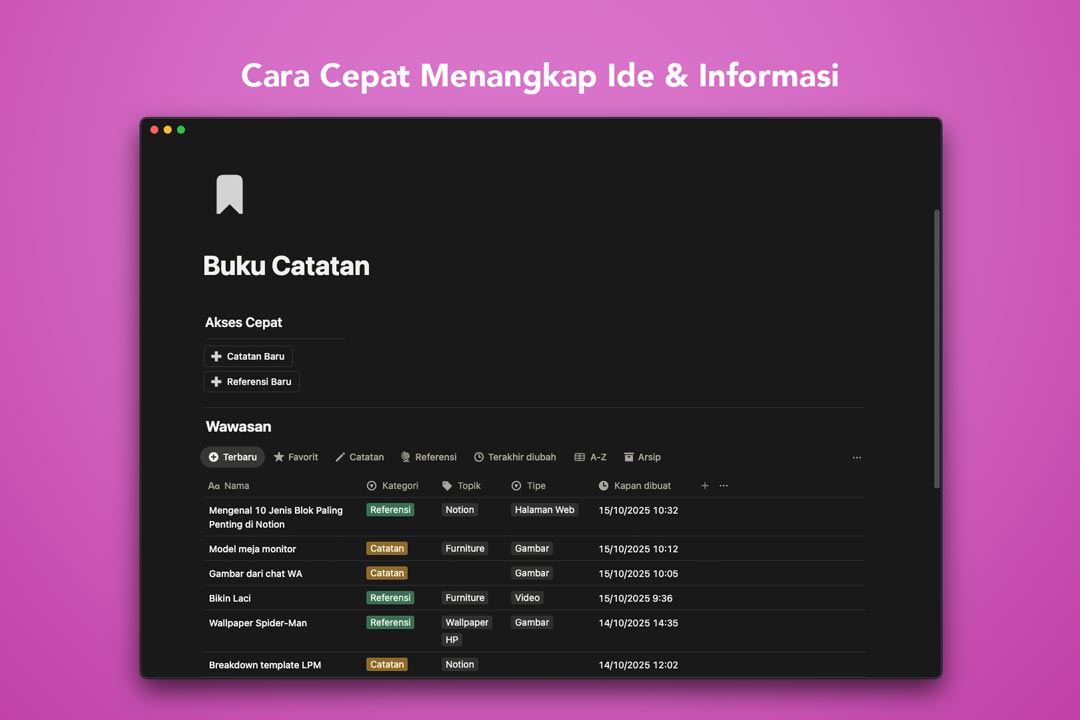Switch to Terakhir diubah view

514,457
